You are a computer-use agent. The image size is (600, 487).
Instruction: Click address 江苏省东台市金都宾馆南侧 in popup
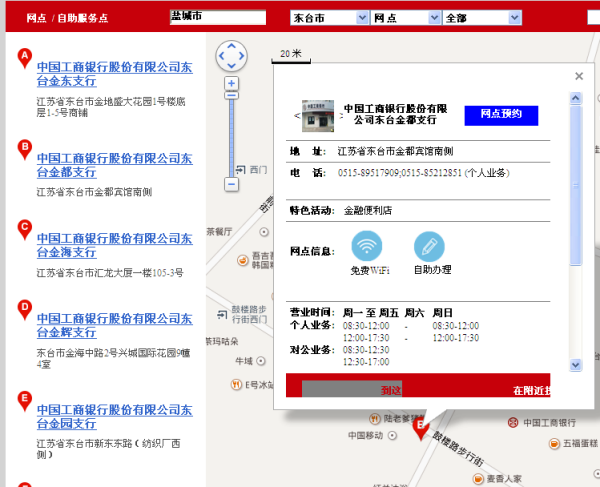(x=395, y=151)
